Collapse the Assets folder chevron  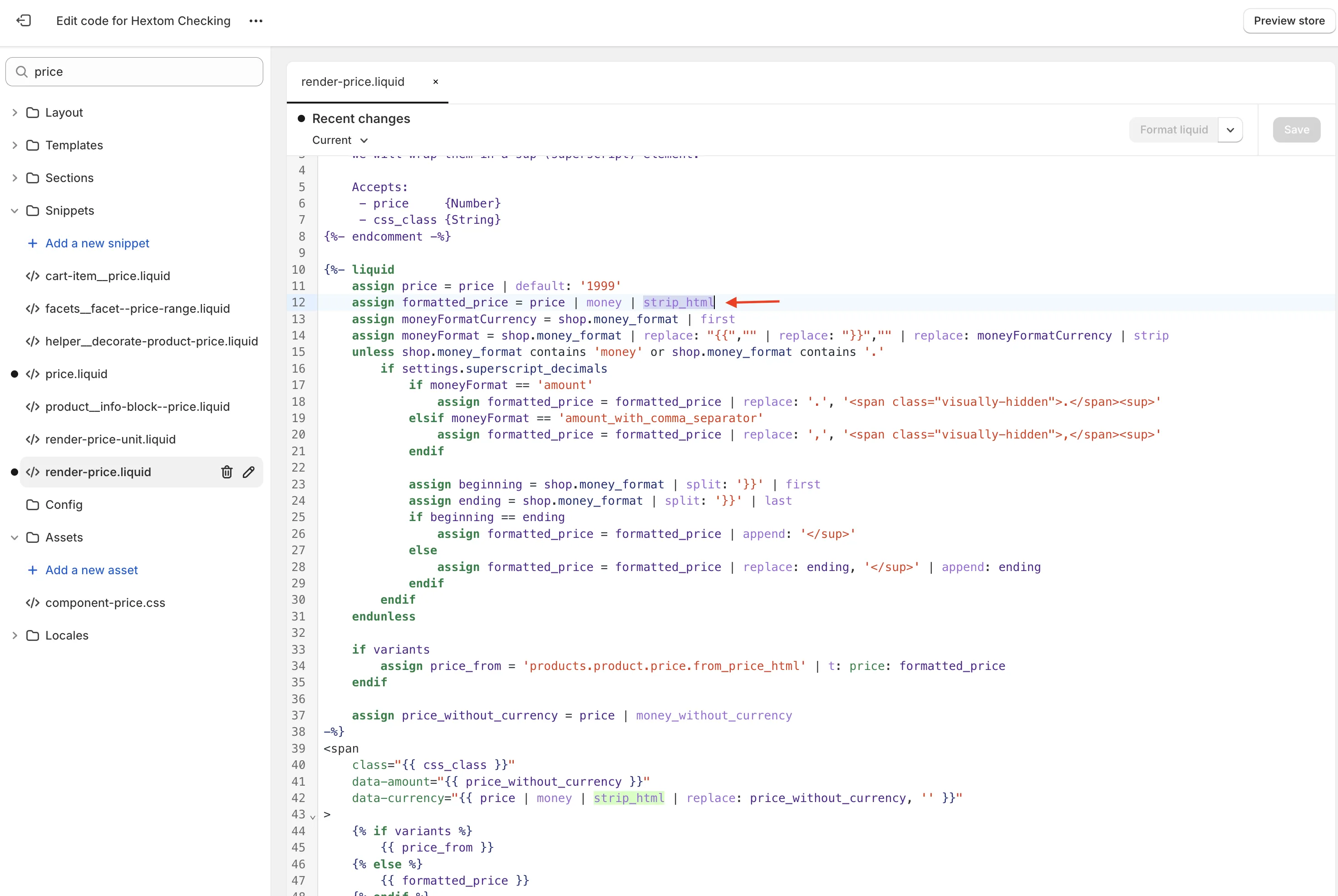15,537
